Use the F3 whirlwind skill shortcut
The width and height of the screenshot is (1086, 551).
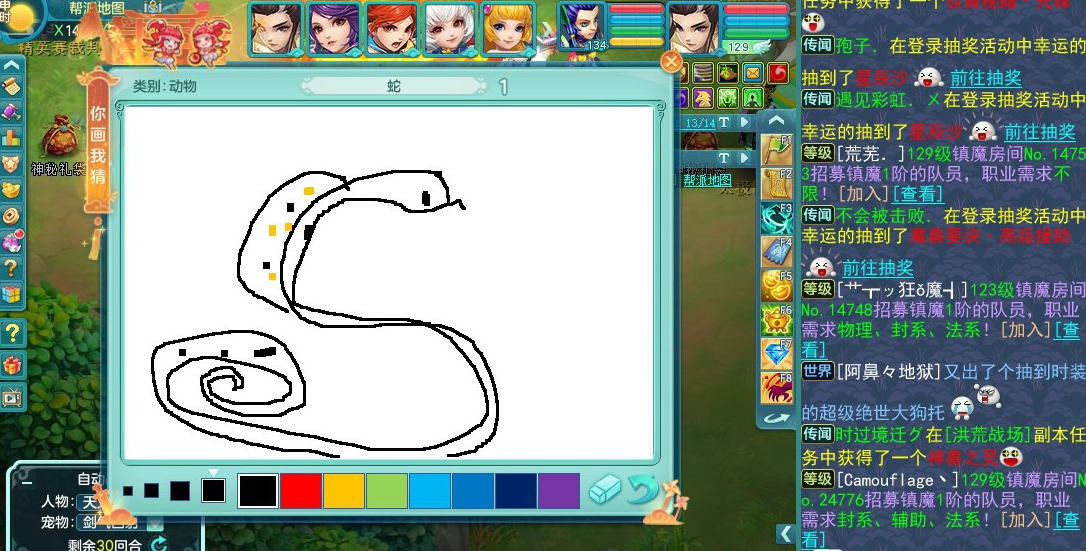776,218
